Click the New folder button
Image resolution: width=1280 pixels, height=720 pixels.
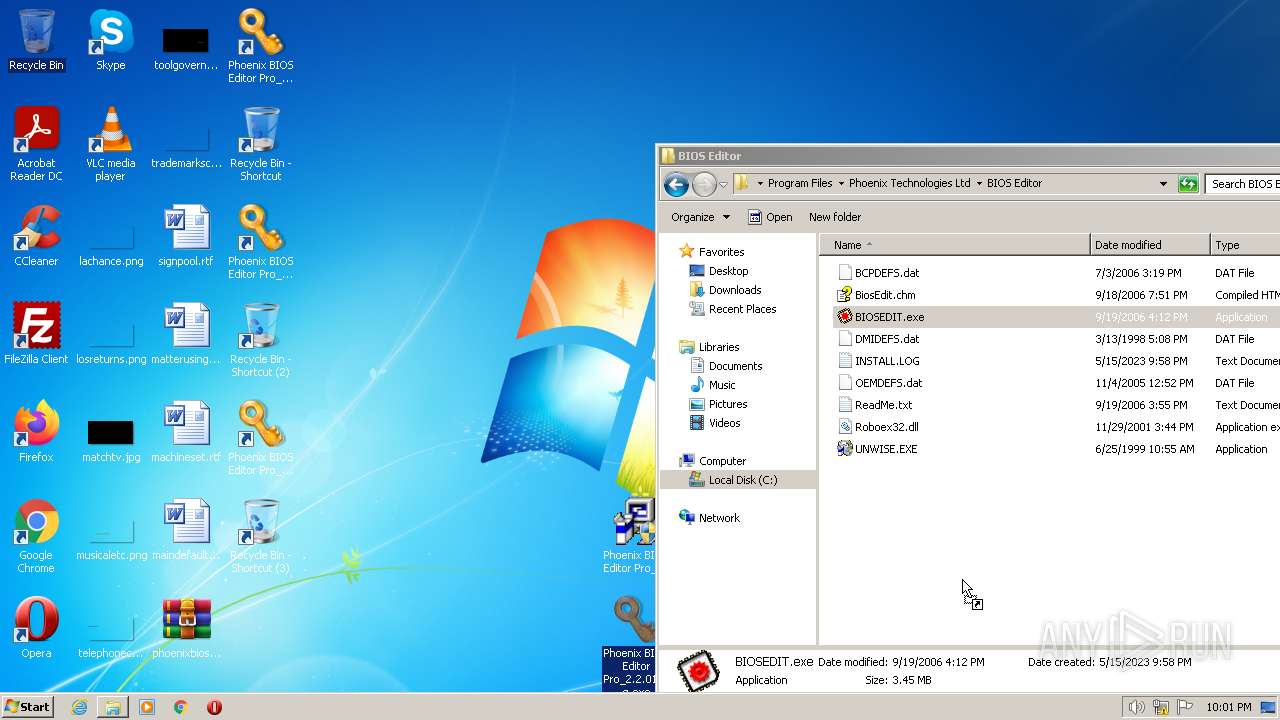coord(835,217)
